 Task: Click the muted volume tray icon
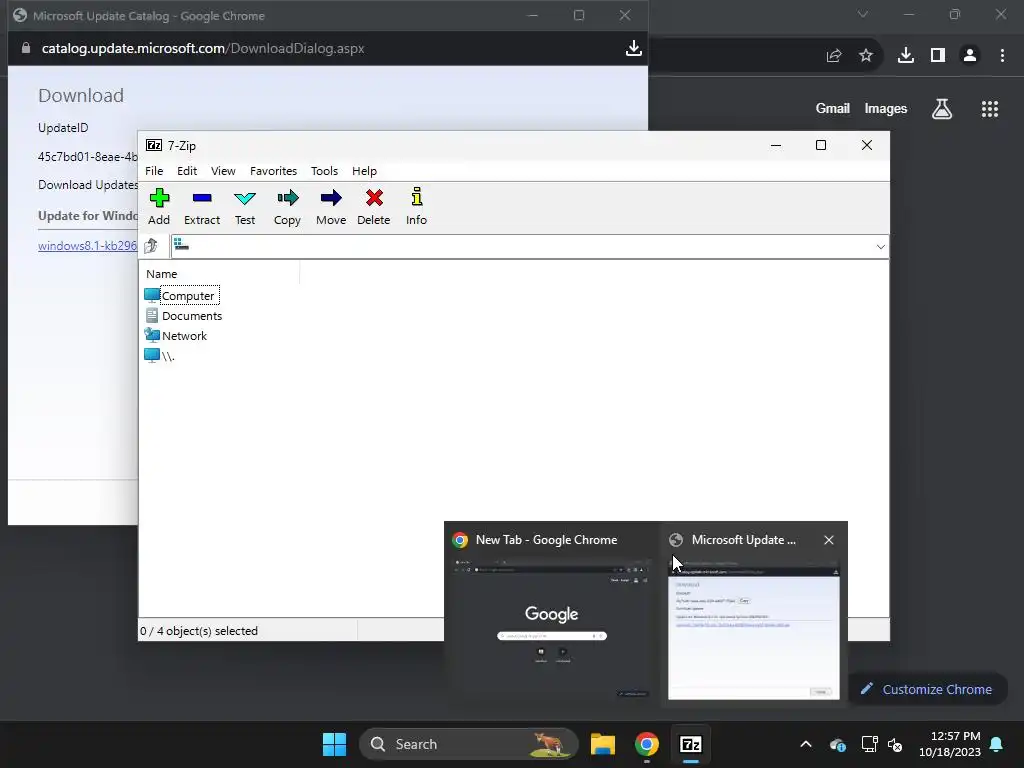coord(895,744)
